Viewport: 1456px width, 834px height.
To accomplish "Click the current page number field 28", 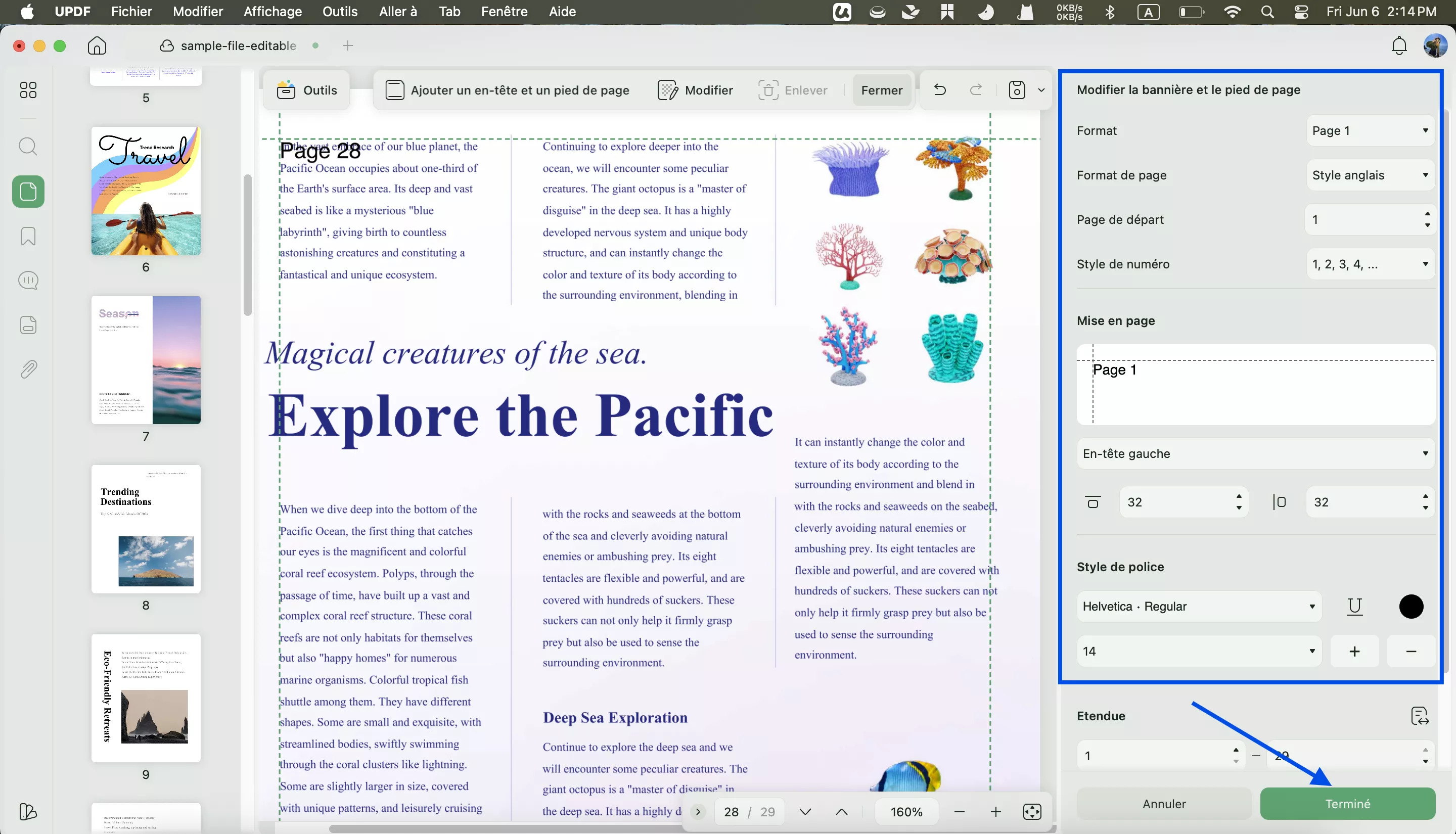I will coord(731,812).
